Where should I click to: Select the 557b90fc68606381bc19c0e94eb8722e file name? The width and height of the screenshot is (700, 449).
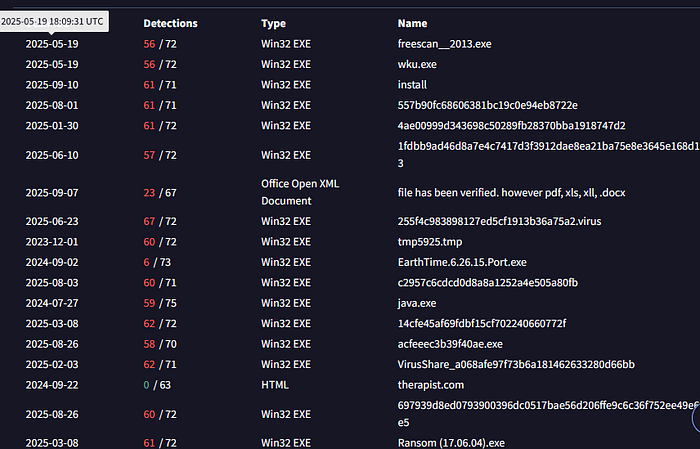(x=488, y=105)
